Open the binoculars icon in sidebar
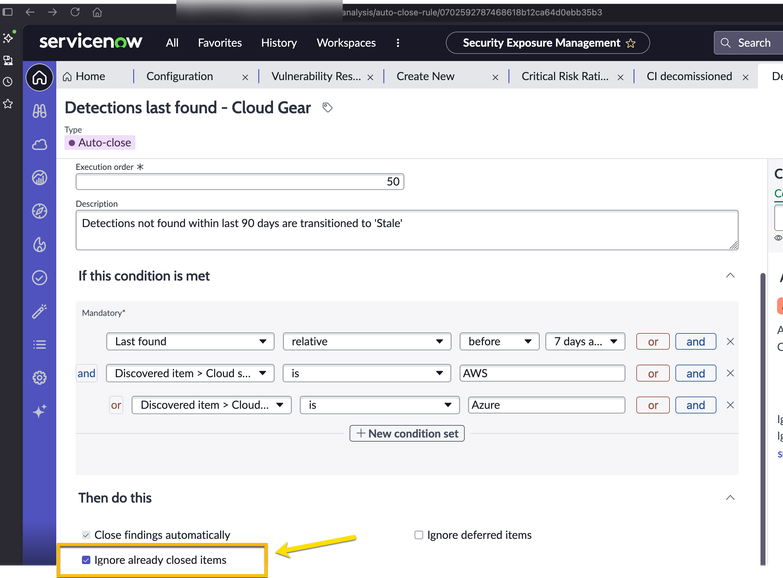Screen dimensions: 783x578 click(39, 111)
